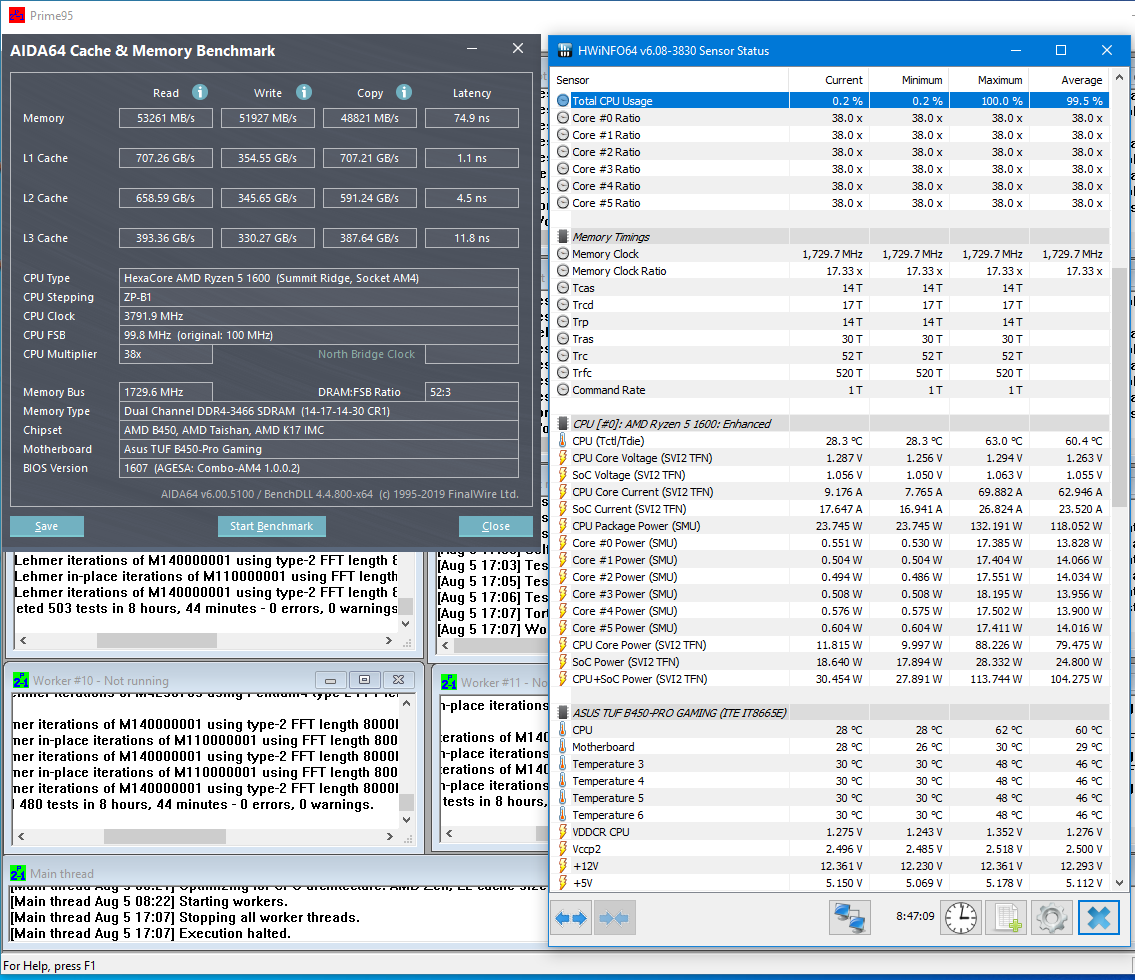The height and width of the screenshot is (980, 1135).
Task: Select VDDCR CPU sensor row
Action: [x=831, y=832]
